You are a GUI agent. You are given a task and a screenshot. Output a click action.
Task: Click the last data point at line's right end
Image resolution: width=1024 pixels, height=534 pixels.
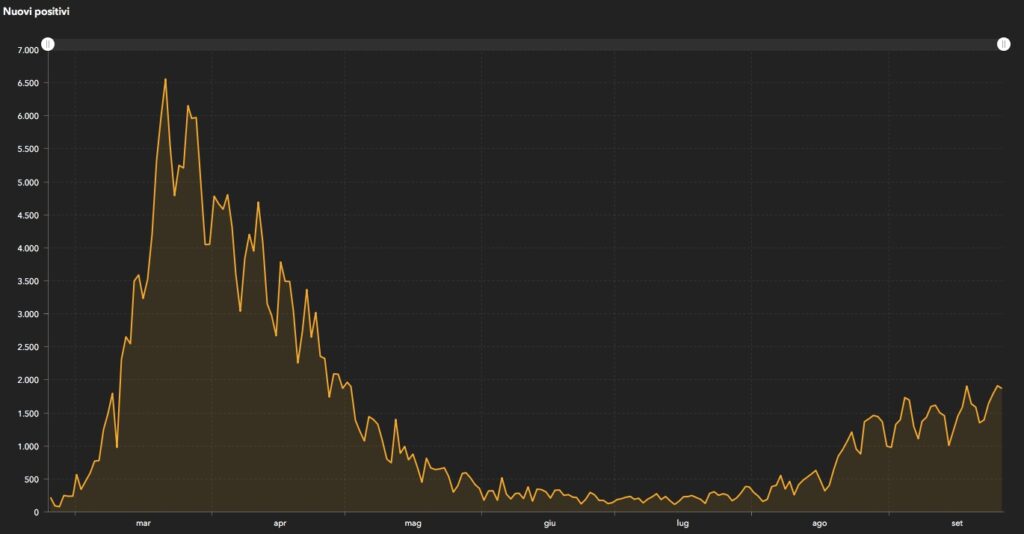coord(1002,388)
